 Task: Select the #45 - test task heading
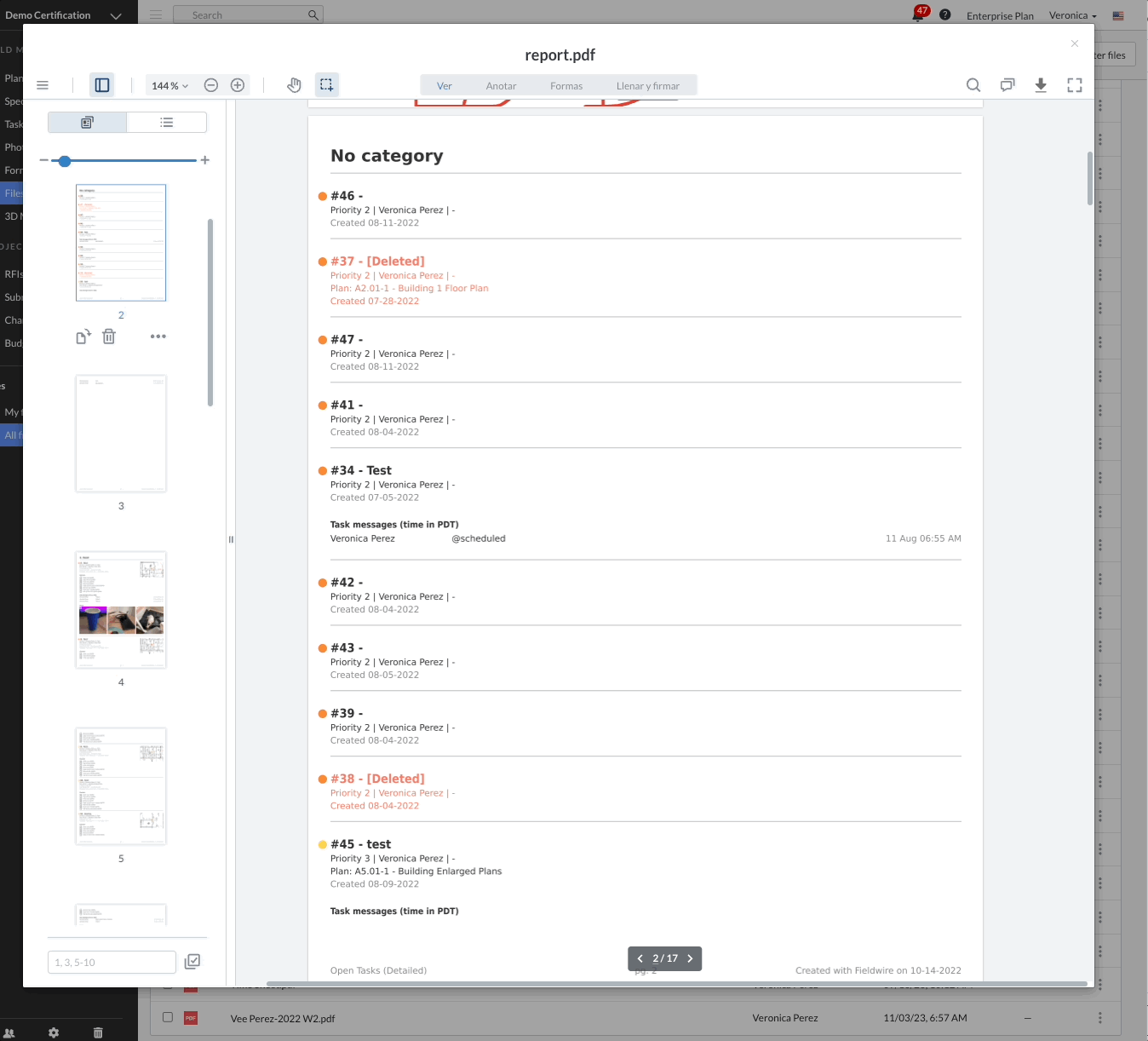click(x=361, y=844)
